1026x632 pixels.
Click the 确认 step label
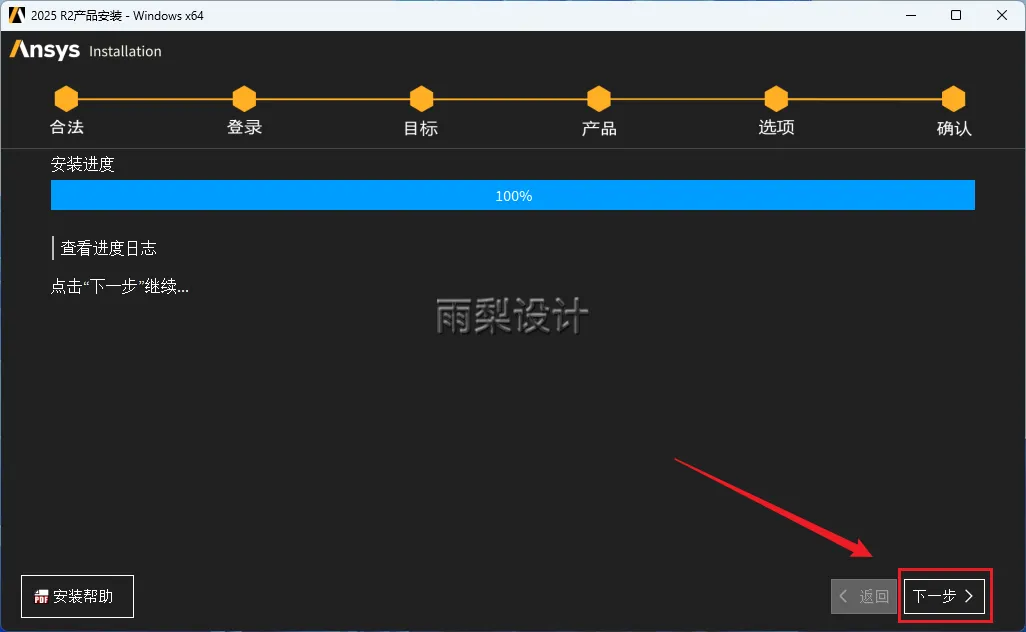click(954, 128)
